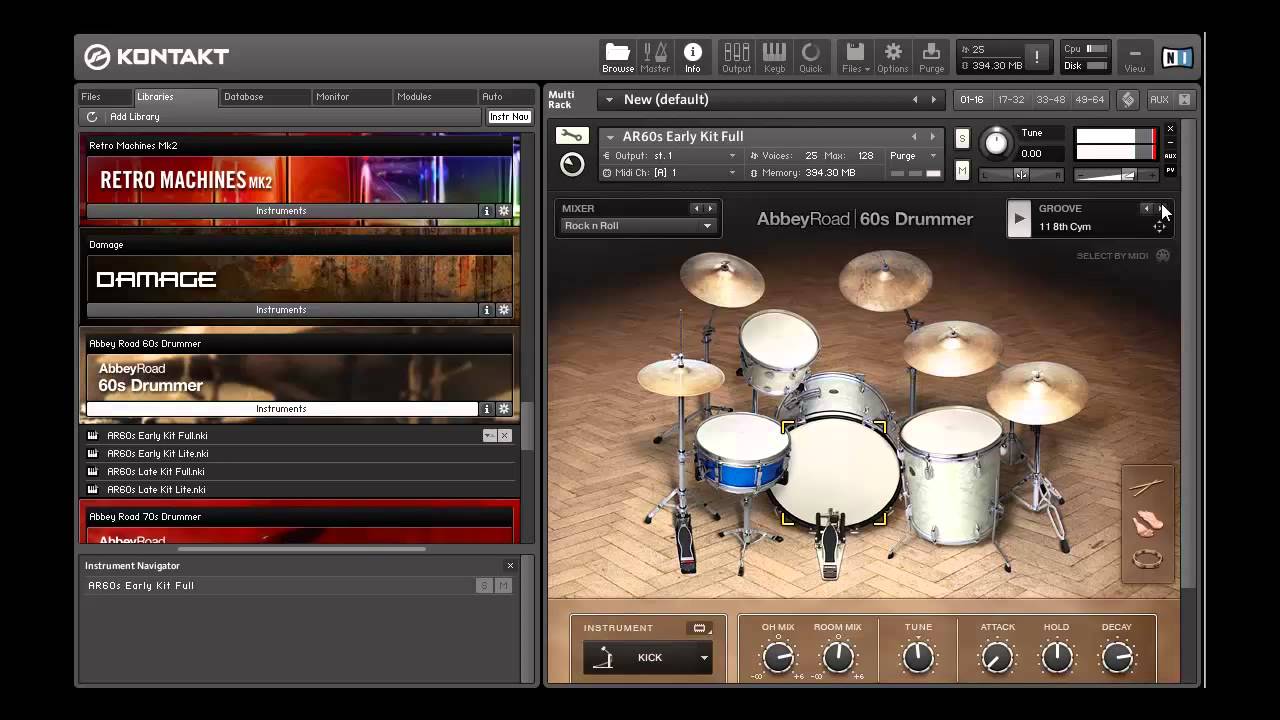Click the Add Library button
Image resolution: width=1280 pixels, height=720 pixels.
point(135,117)
